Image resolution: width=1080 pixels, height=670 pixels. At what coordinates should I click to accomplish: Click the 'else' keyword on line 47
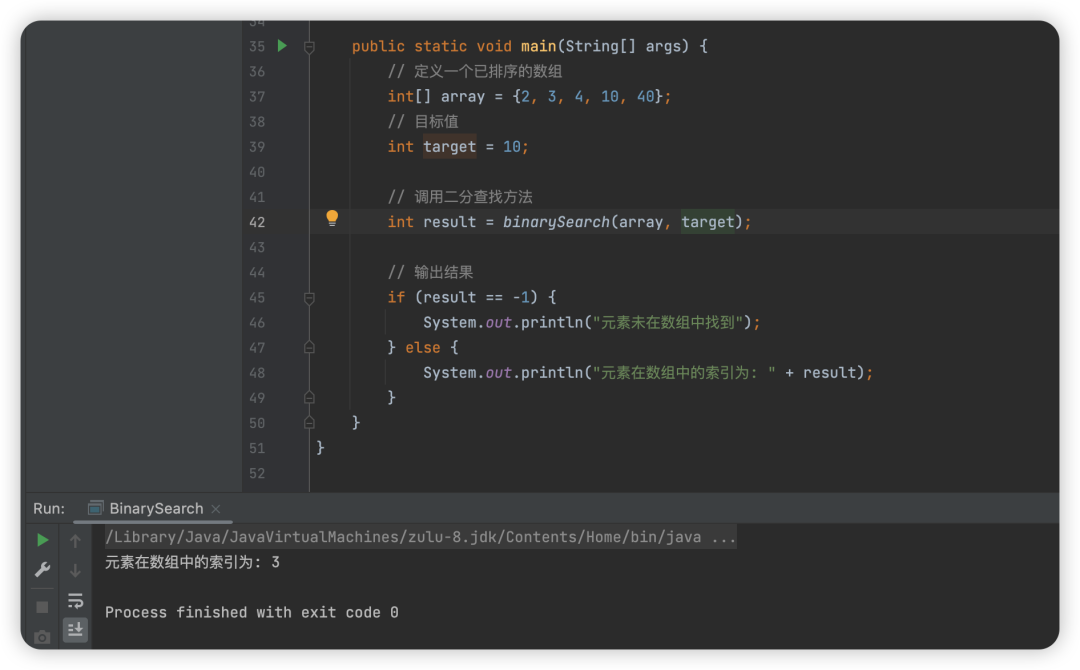pos(422,348)
